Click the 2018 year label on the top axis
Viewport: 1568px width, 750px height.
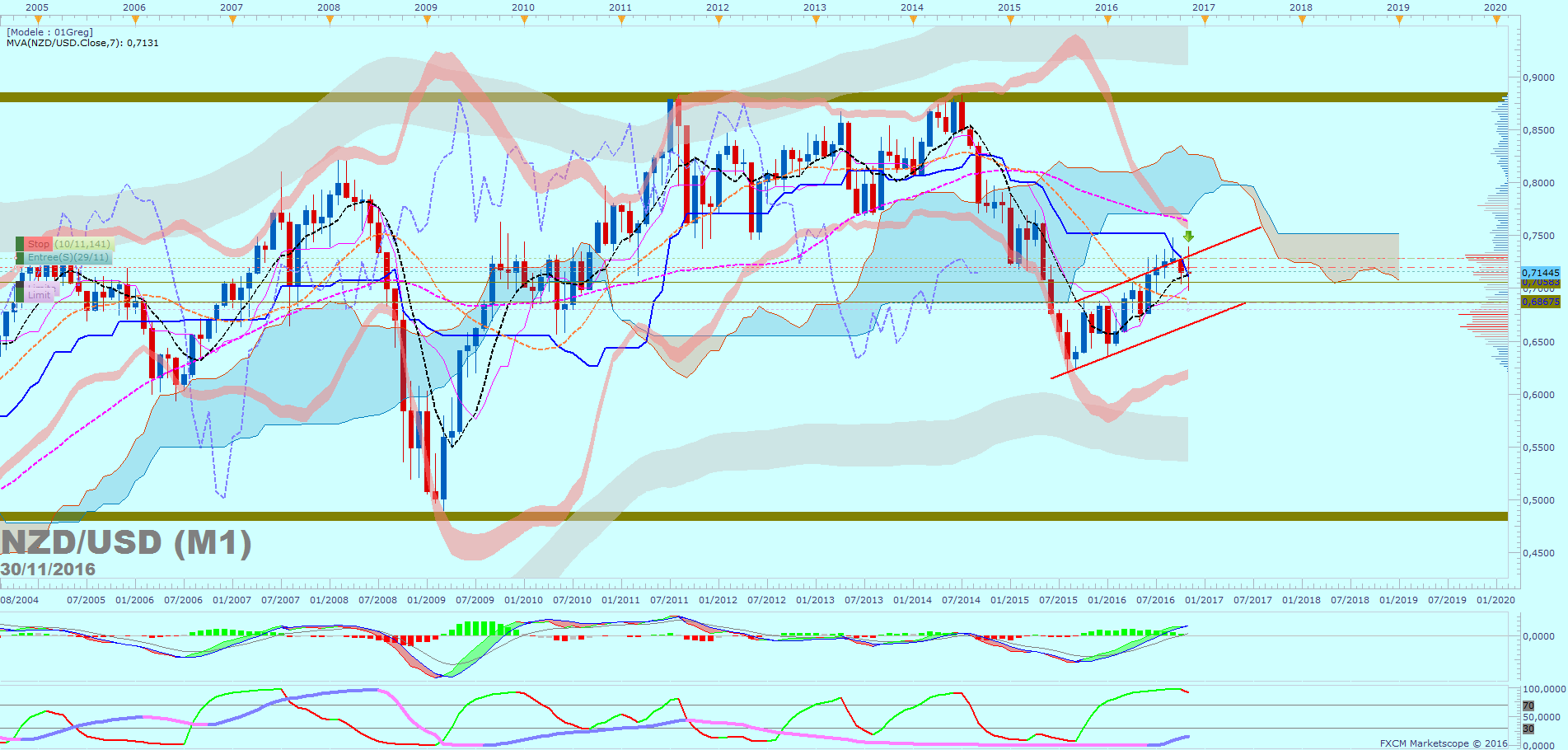(1301, 7)
